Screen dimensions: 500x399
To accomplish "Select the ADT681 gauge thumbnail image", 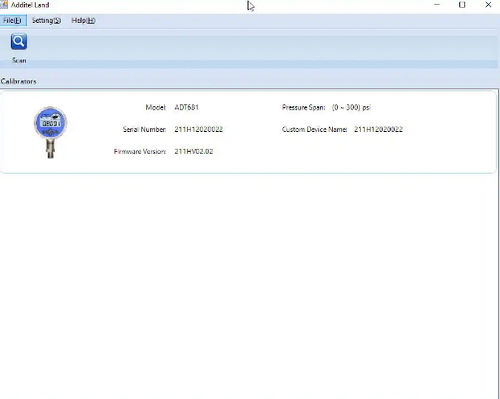I will click(50, 132).
